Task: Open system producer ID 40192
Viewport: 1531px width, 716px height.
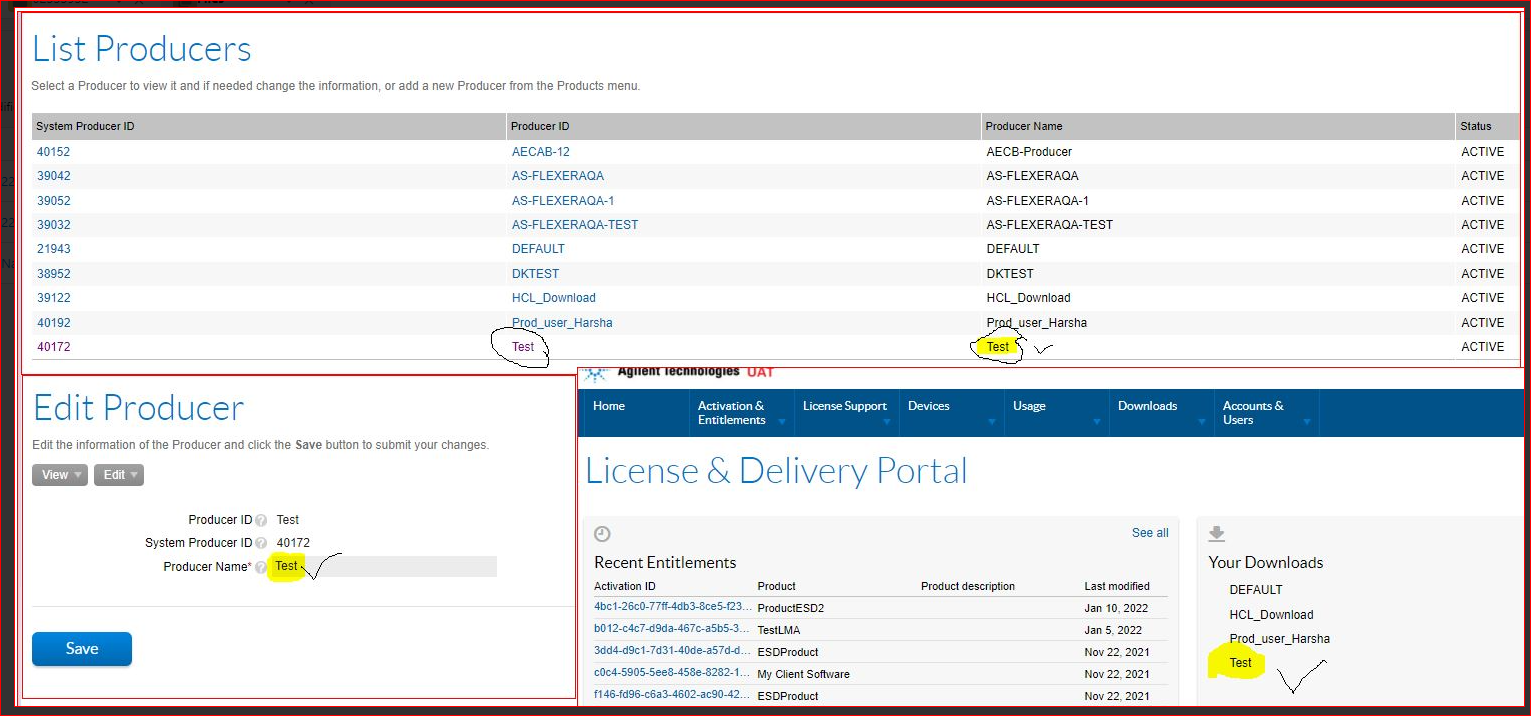Action: (x=54, y=323)
